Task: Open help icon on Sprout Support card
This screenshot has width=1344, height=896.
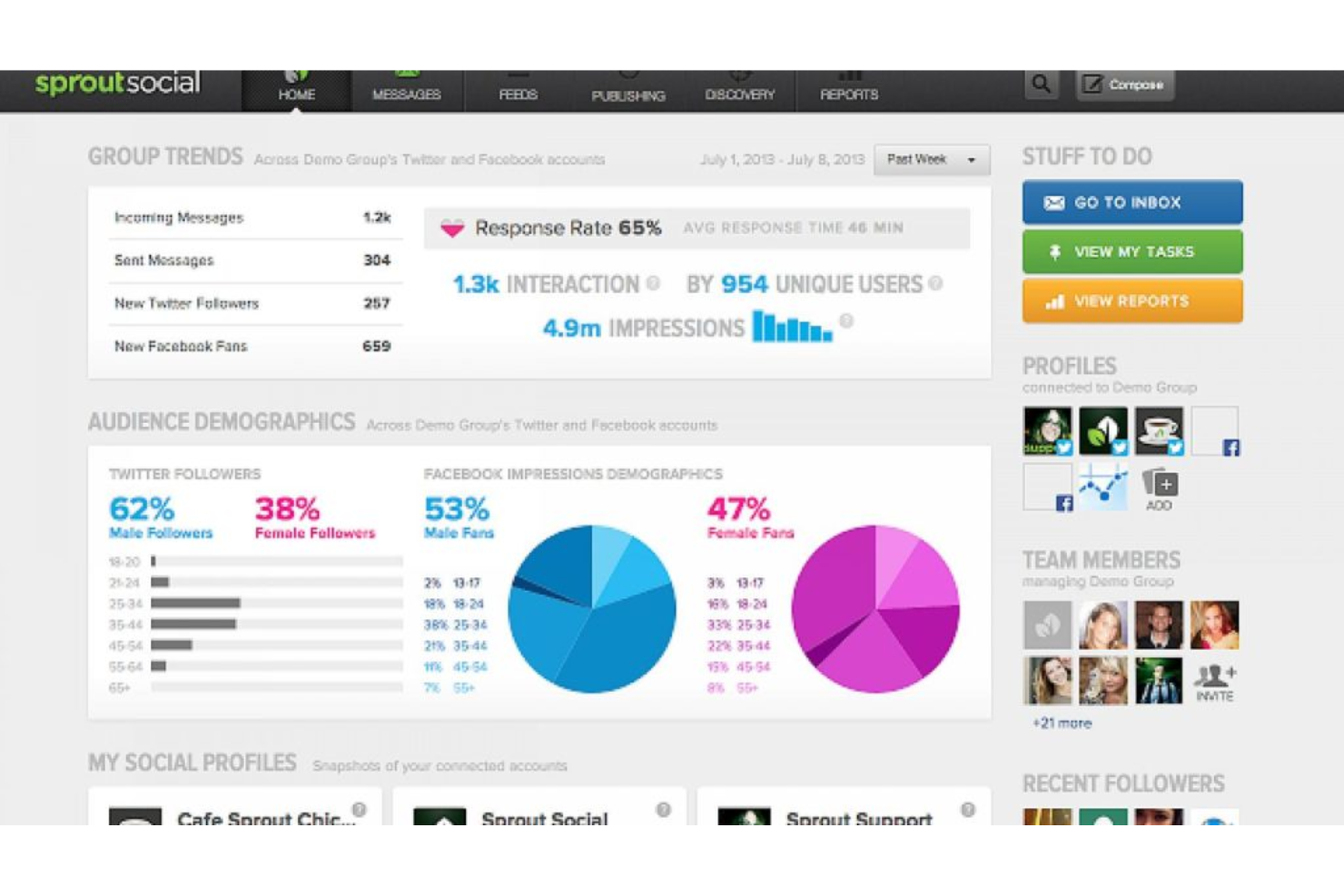Action: pos(968,809)
